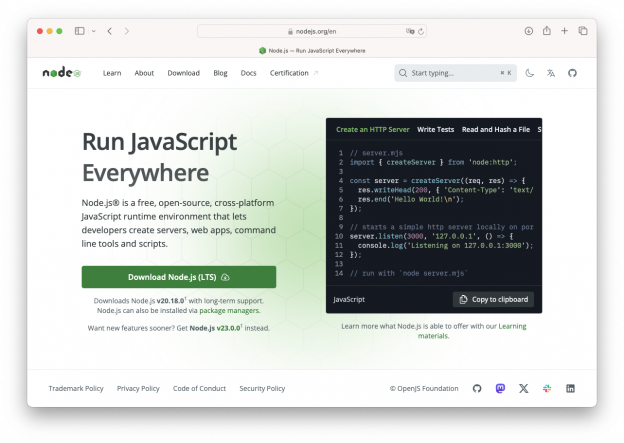Toggle the Safari sidebar icon

[x=80, y=31]
